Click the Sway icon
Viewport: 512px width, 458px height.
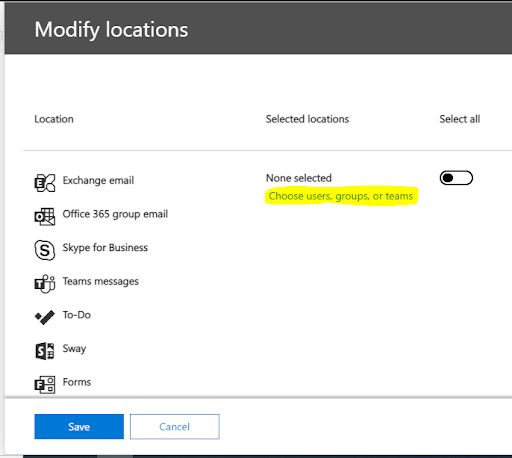click(x=45, y=351)
